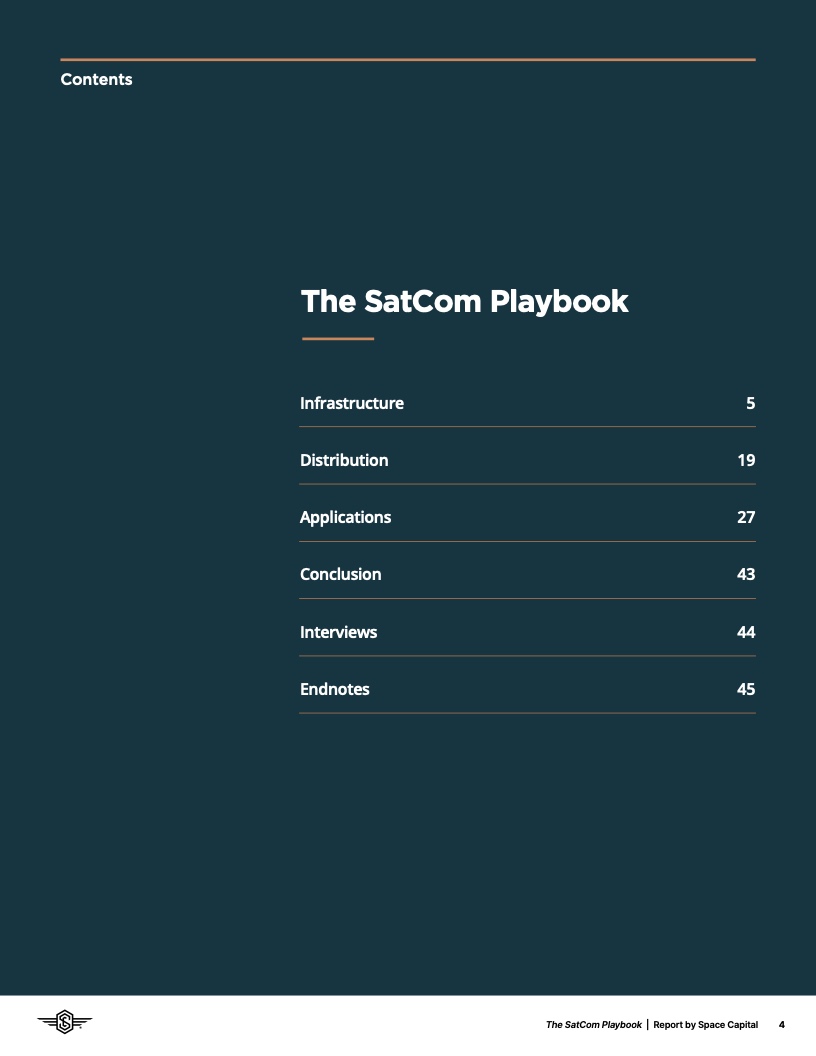Click the Contents header label
The width and height of the screenshot is (816, 1056).
click(x=96, y=80)
